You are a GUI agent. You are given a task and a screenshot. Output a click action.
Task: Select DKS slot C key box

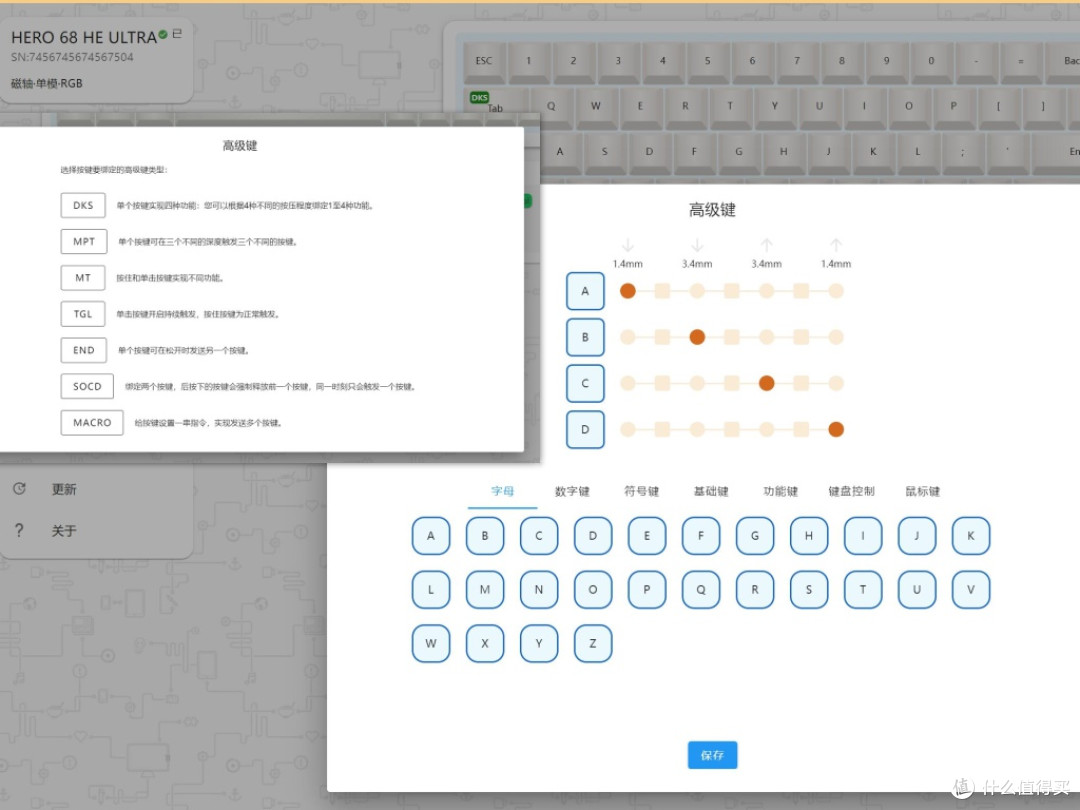[x=585, y=383]
